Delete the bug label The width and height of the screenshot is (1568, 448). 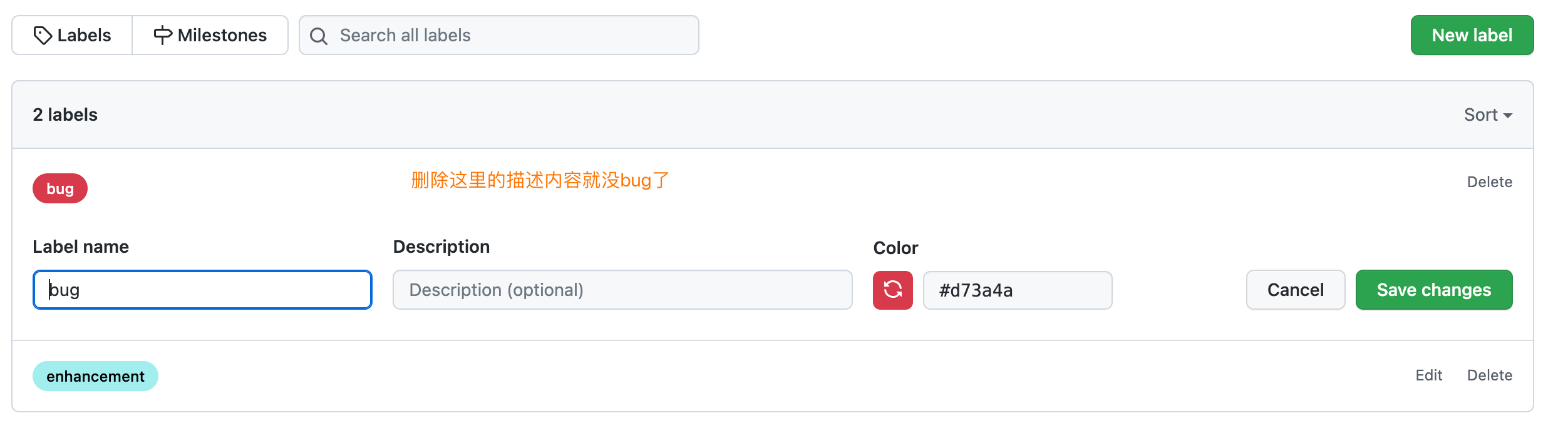[1490, 181]
